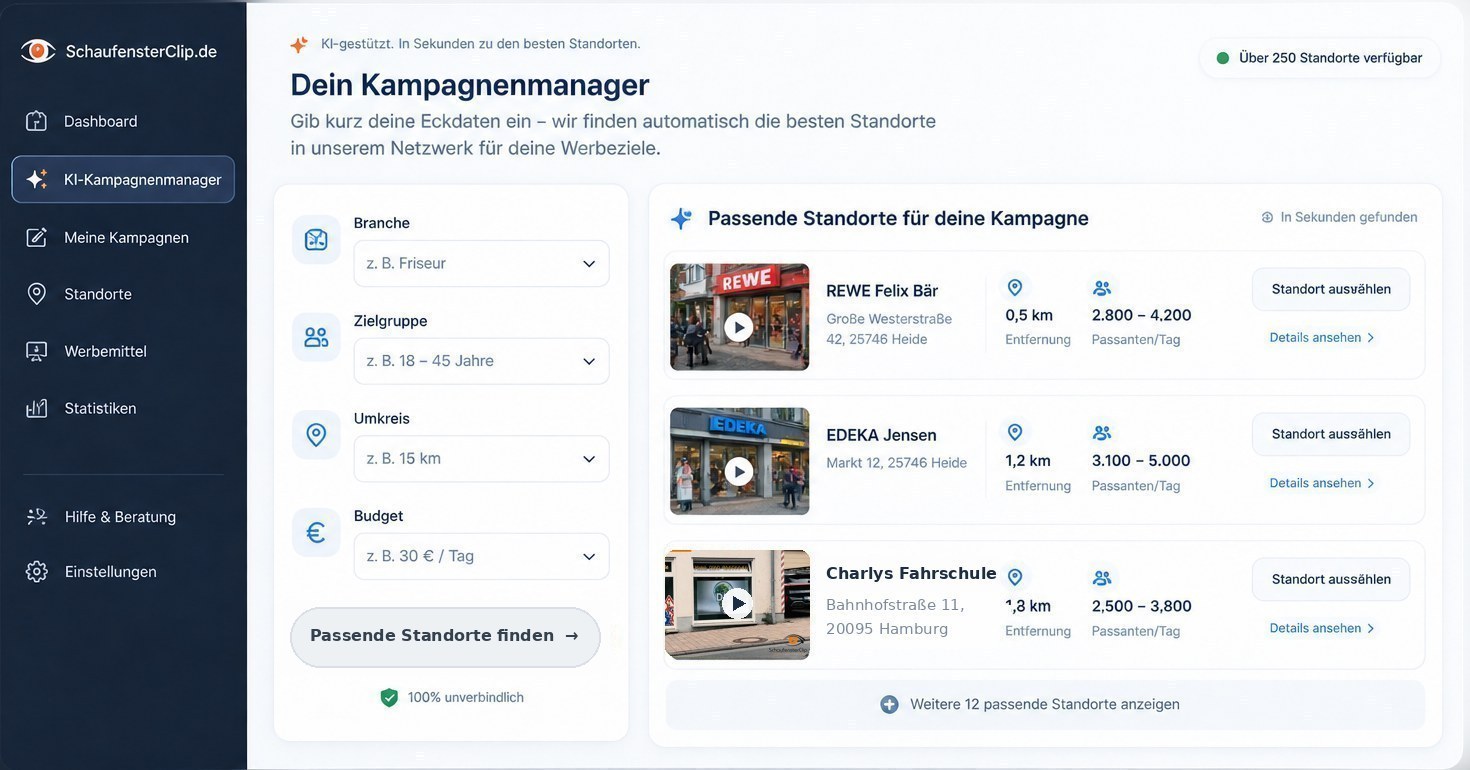Open the Zielgruppe dropdown
This screenshot has width=1470, height=770.
click(481, 361)
